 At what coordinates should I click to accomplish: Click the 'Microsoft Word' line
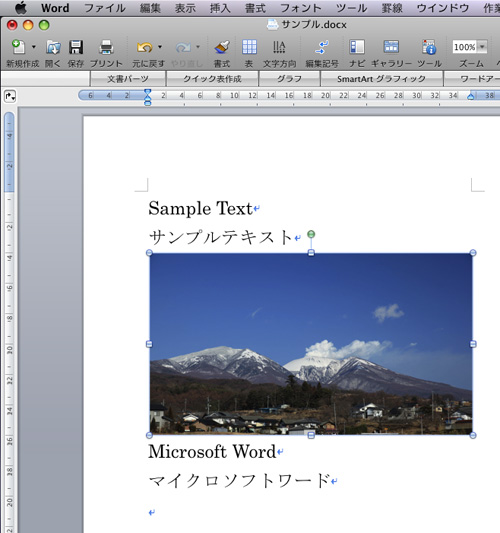point(212,452)
